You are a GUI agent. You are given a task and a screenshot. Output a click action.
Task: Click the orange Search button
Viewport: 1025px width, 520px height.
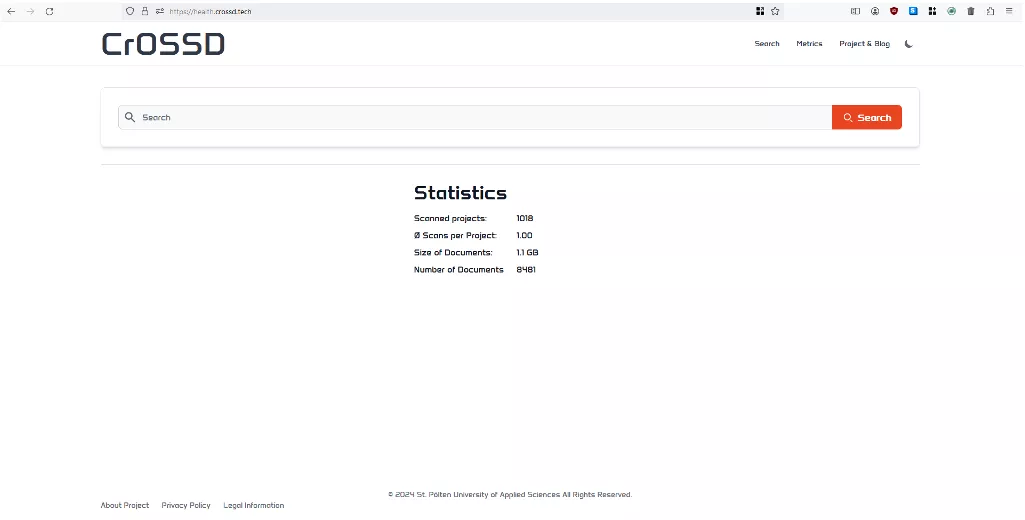click(866, 118)
